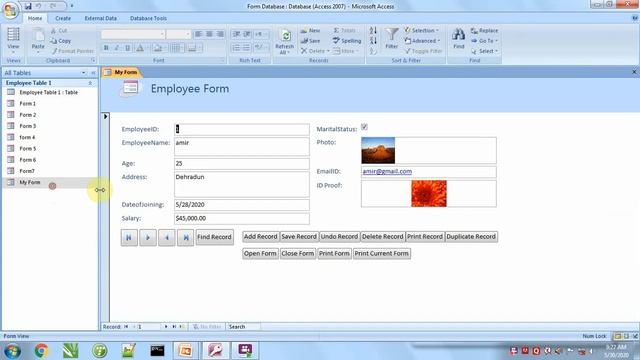Select the My Form document tab

point(121,72)
